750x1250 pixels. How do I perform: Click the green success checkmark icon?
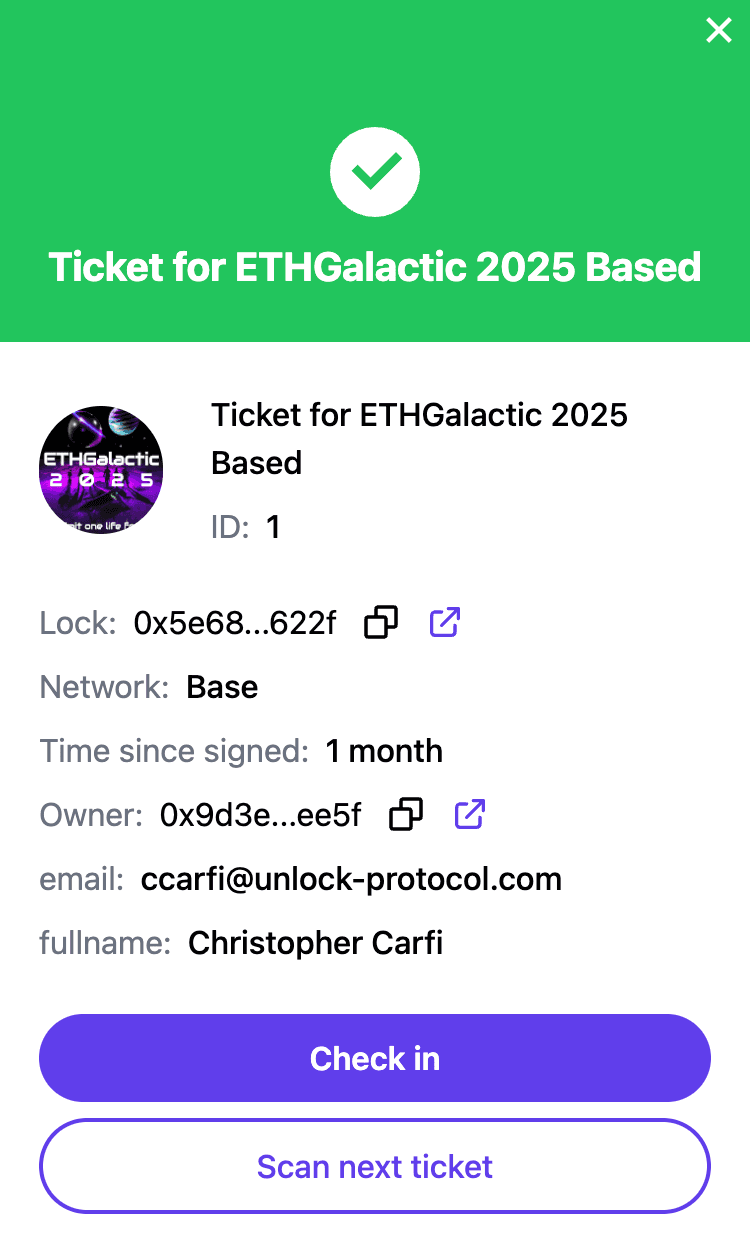(375, 172)
